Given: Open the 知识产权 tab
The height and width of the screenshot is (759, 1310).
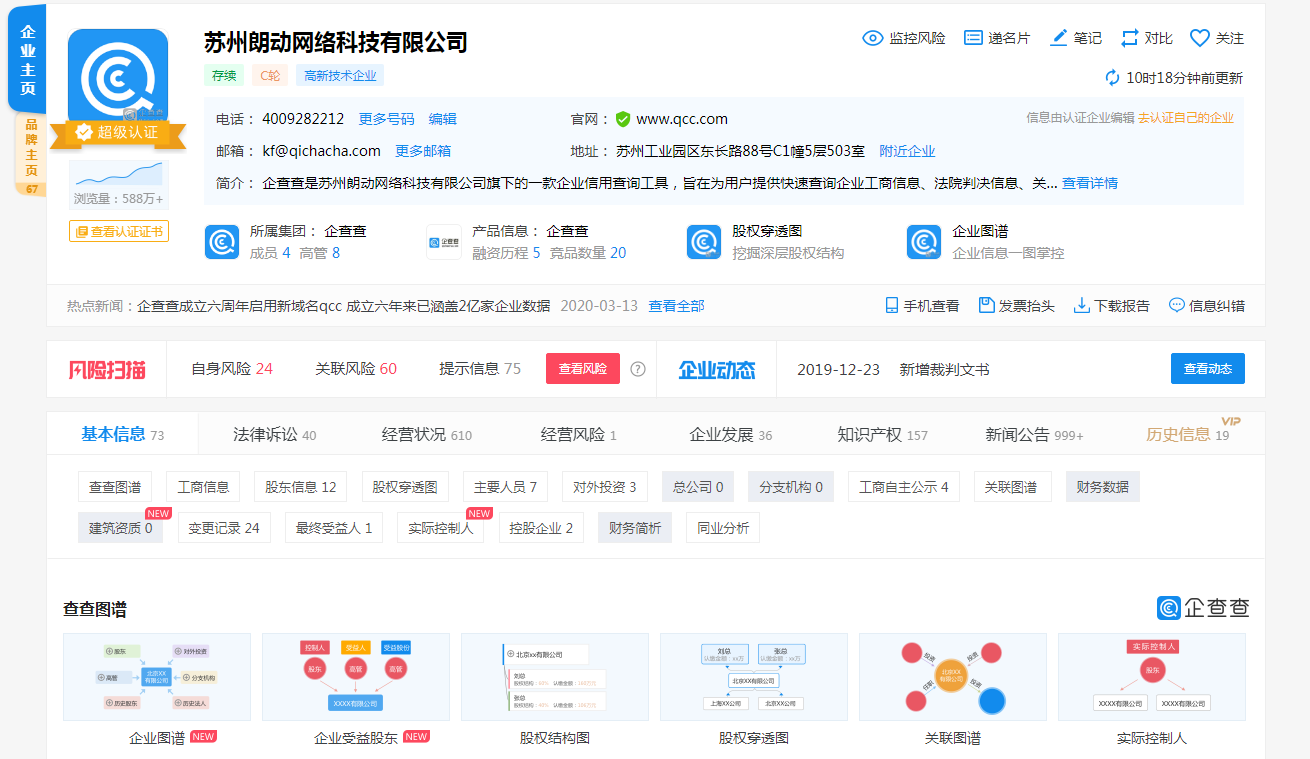Looking at the screenshot, I should 882,435.
